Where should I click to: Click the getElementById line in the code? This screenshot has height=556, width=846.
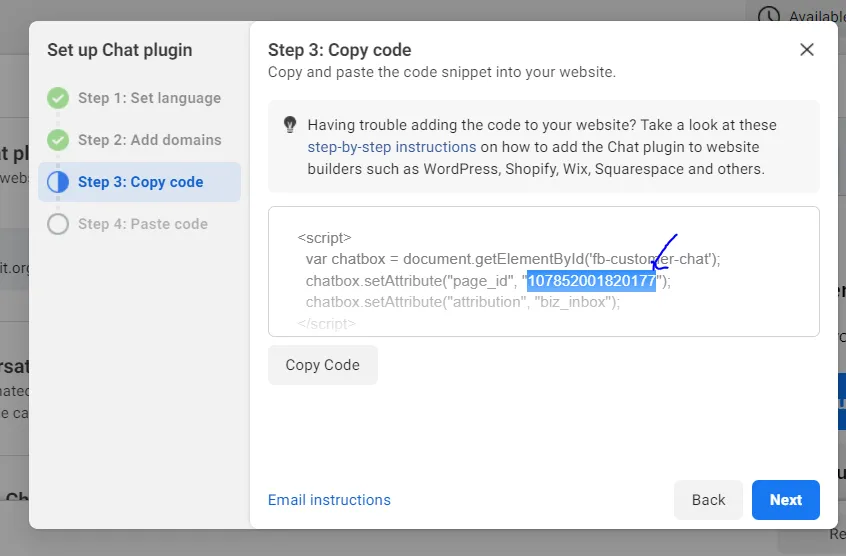coord(512,259)
